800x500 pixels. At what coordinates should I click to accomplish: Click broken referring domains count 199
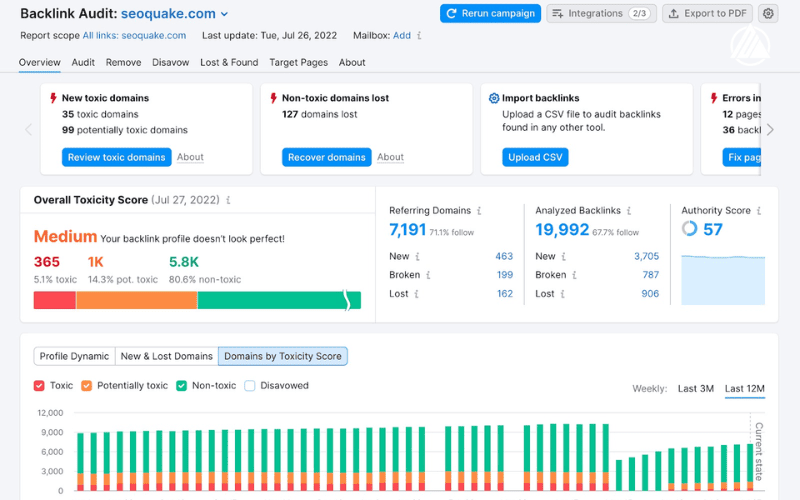pyautogui.click(x=505, y=275)
